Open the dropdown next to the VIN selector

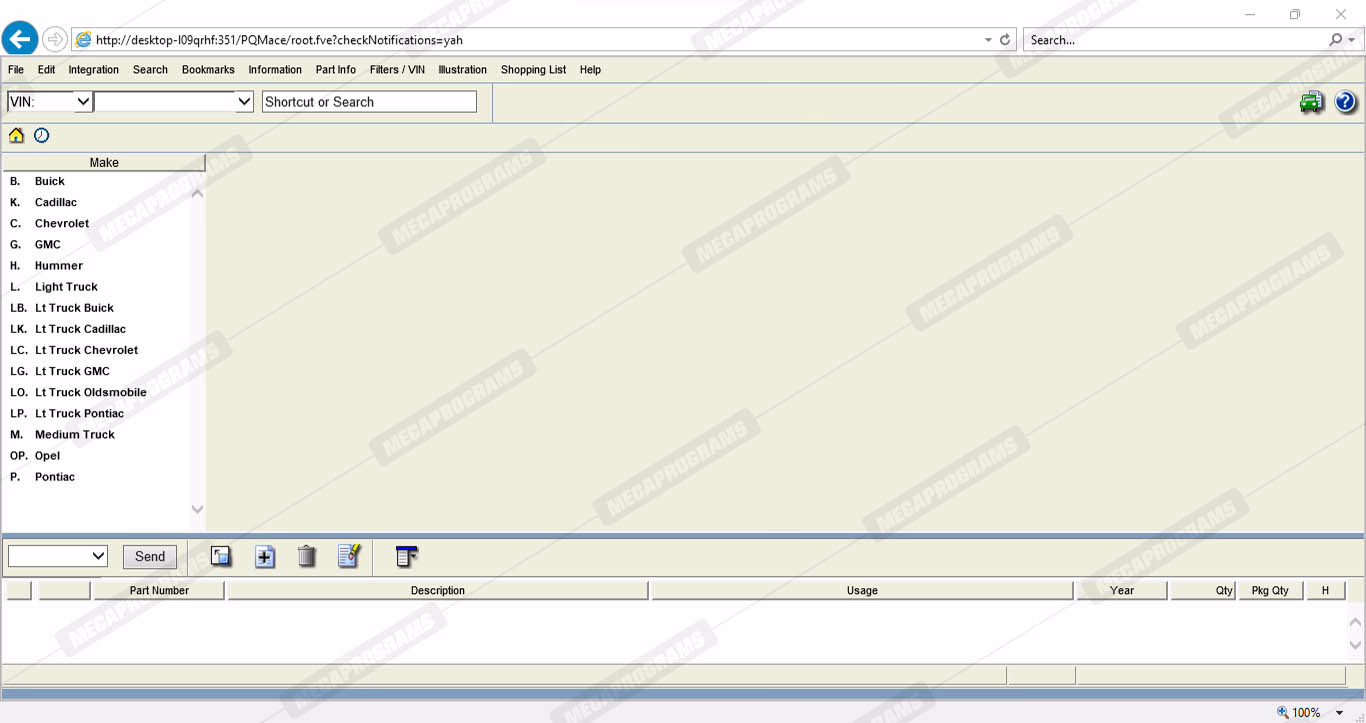tap(244, 102)
